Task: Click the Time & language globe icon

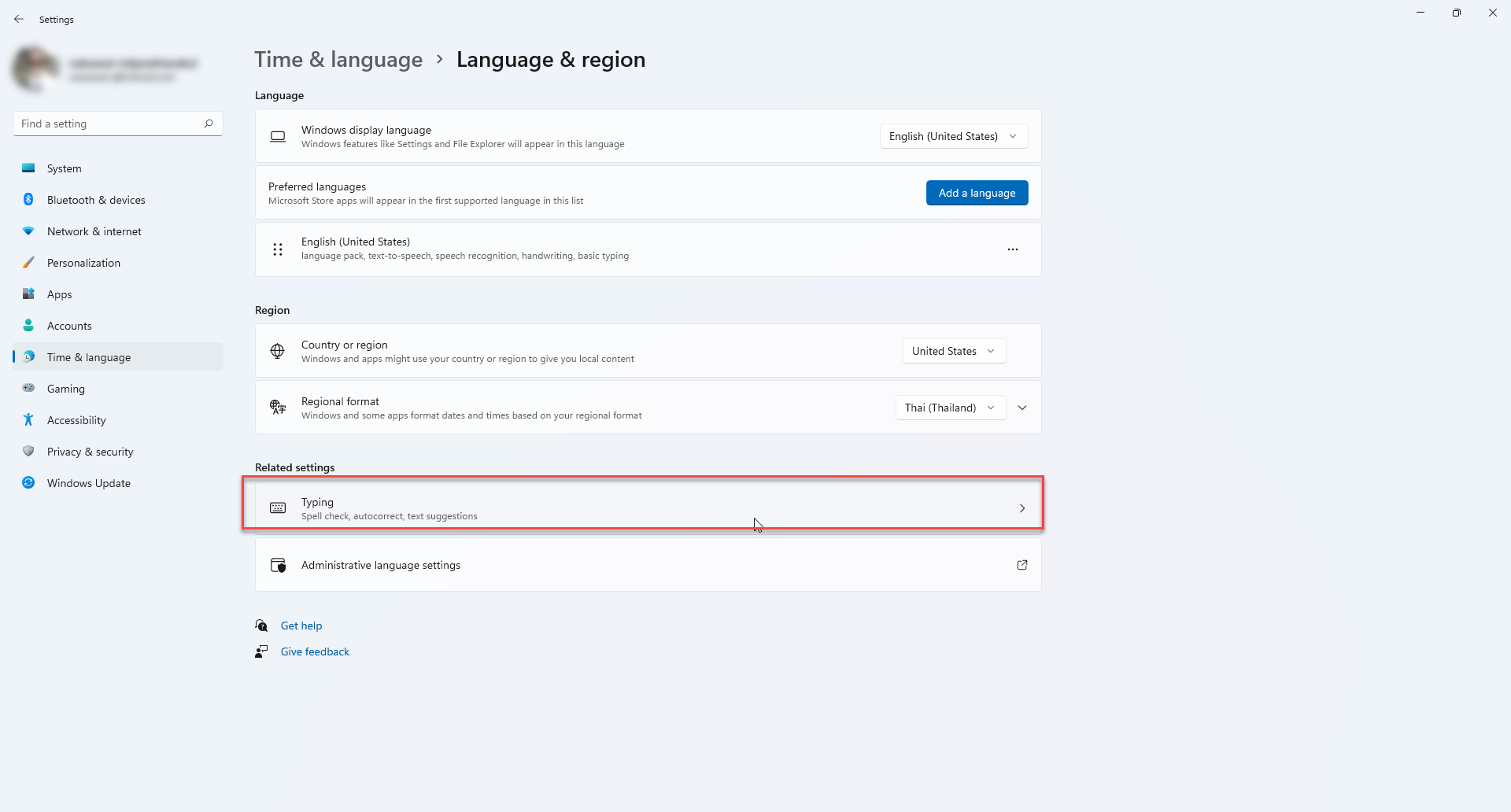Action: [x=28, y=357]
